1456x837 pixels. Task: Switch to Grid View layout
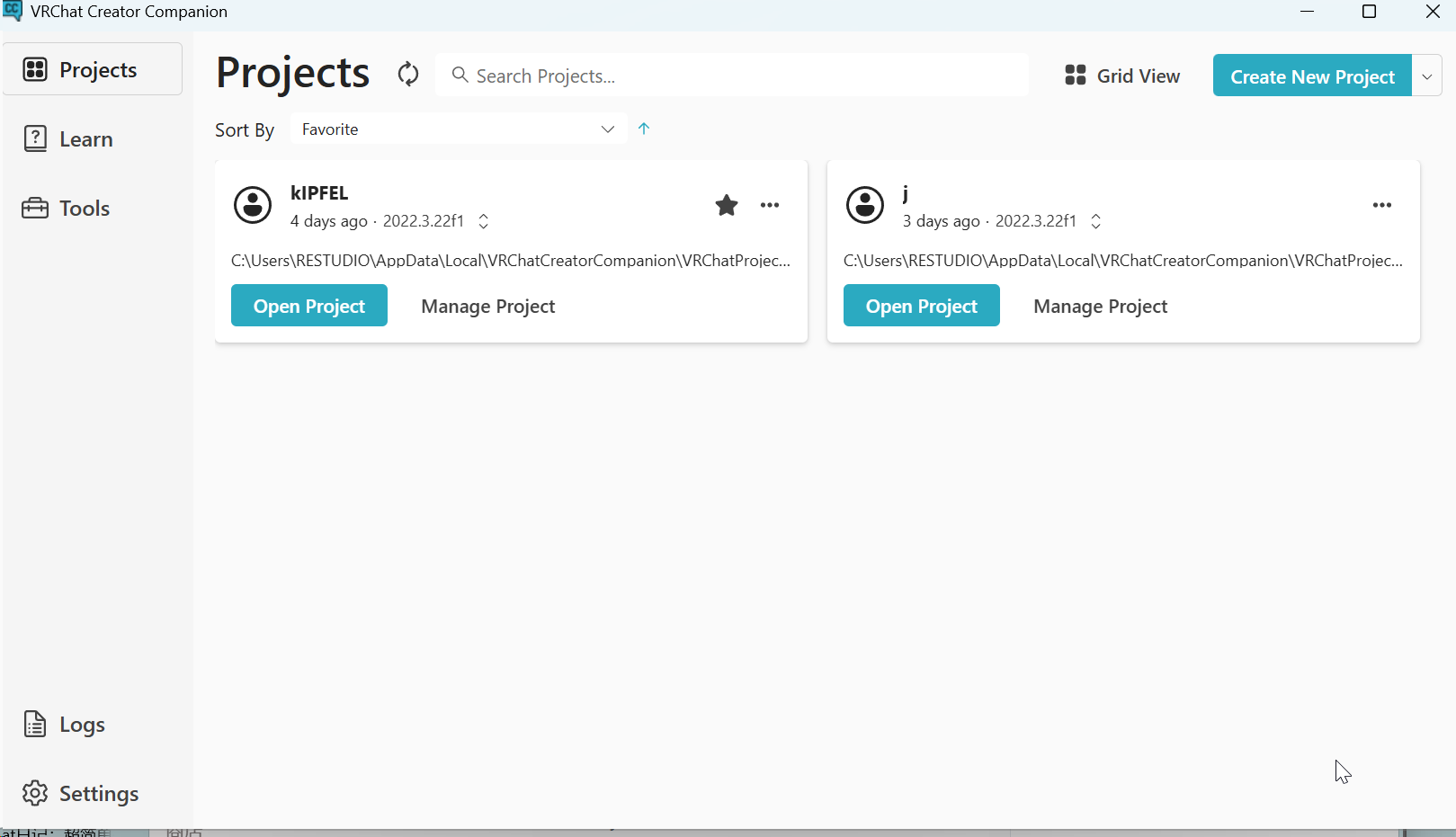pyautogui.click(x=1122, y=76)
